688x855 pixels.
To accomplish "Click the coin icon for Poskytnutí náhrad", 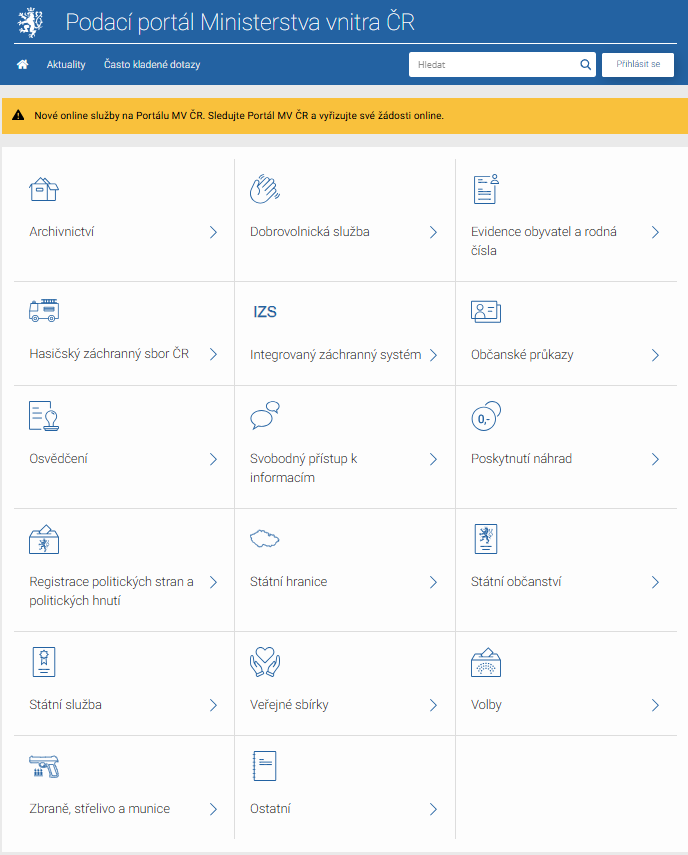I will (x=486, y=415).
